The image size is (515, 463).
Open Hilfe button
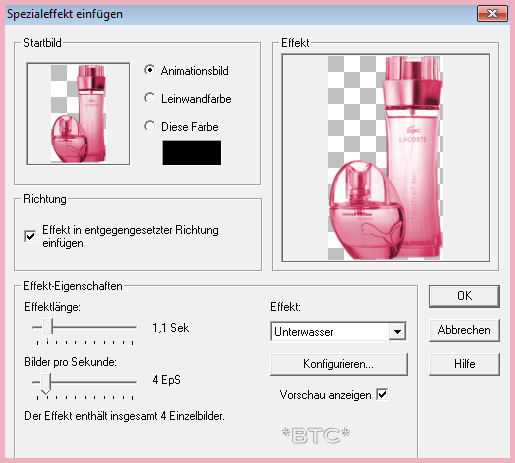464,364
